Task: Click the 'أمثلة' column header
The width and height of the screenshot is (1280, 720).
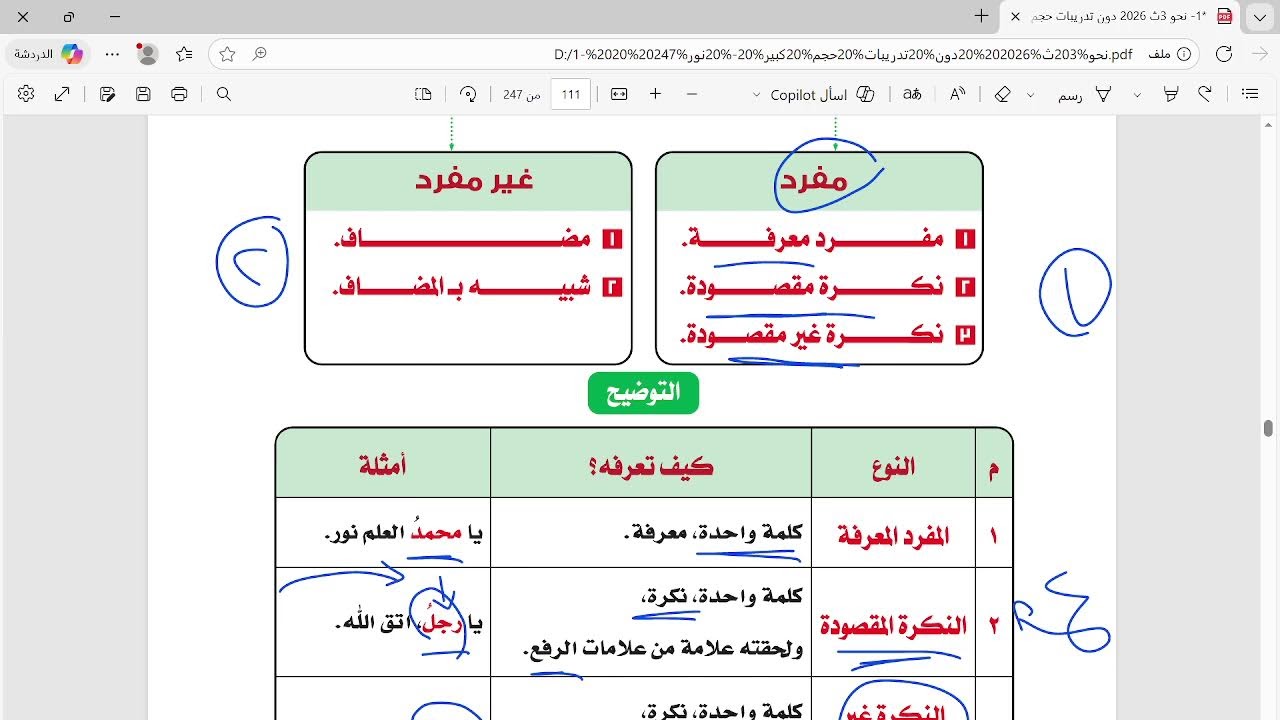Action: pyautogui.click(x=383, y=465)
